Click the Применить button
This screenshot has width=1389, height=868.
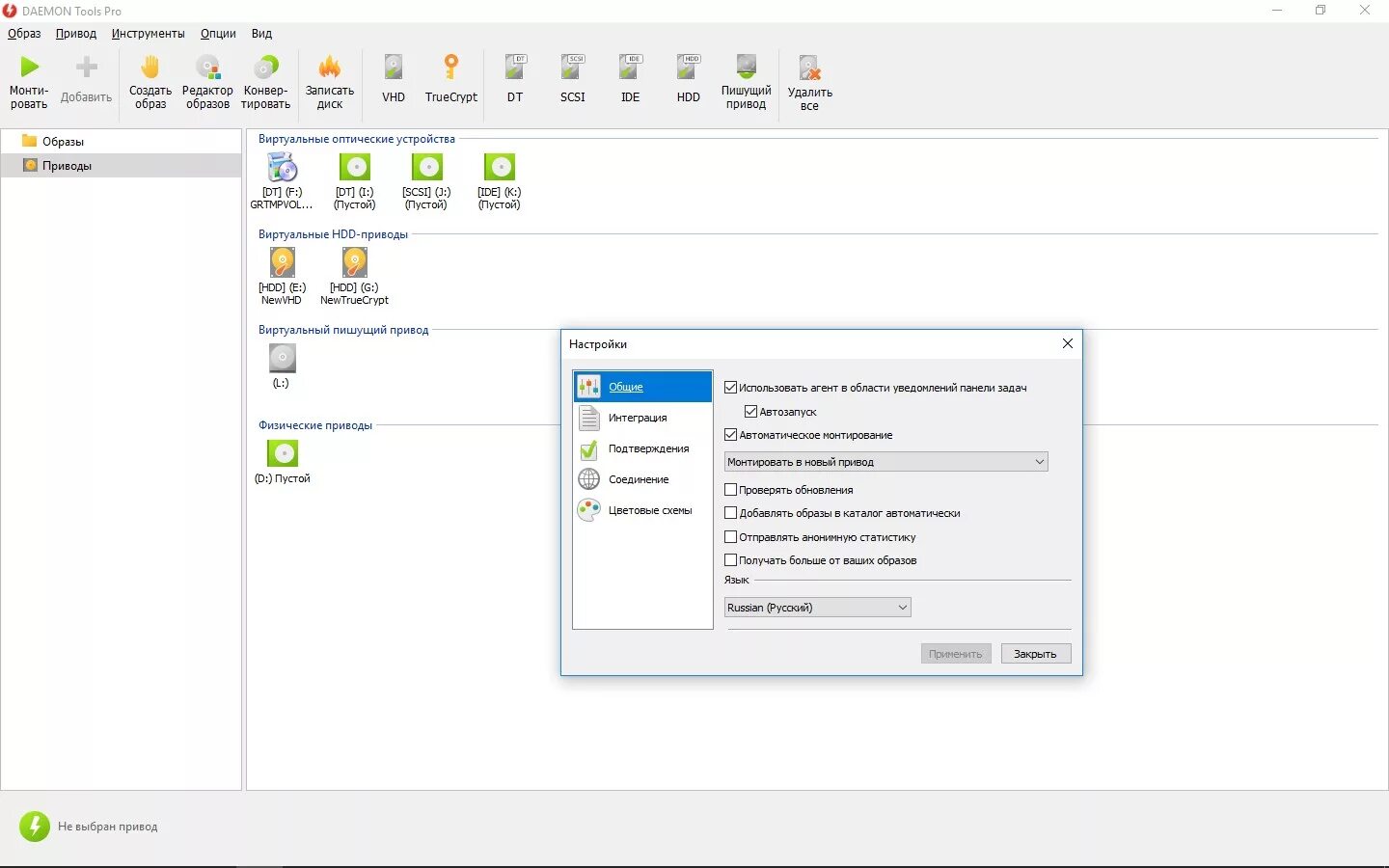[956, 654]
